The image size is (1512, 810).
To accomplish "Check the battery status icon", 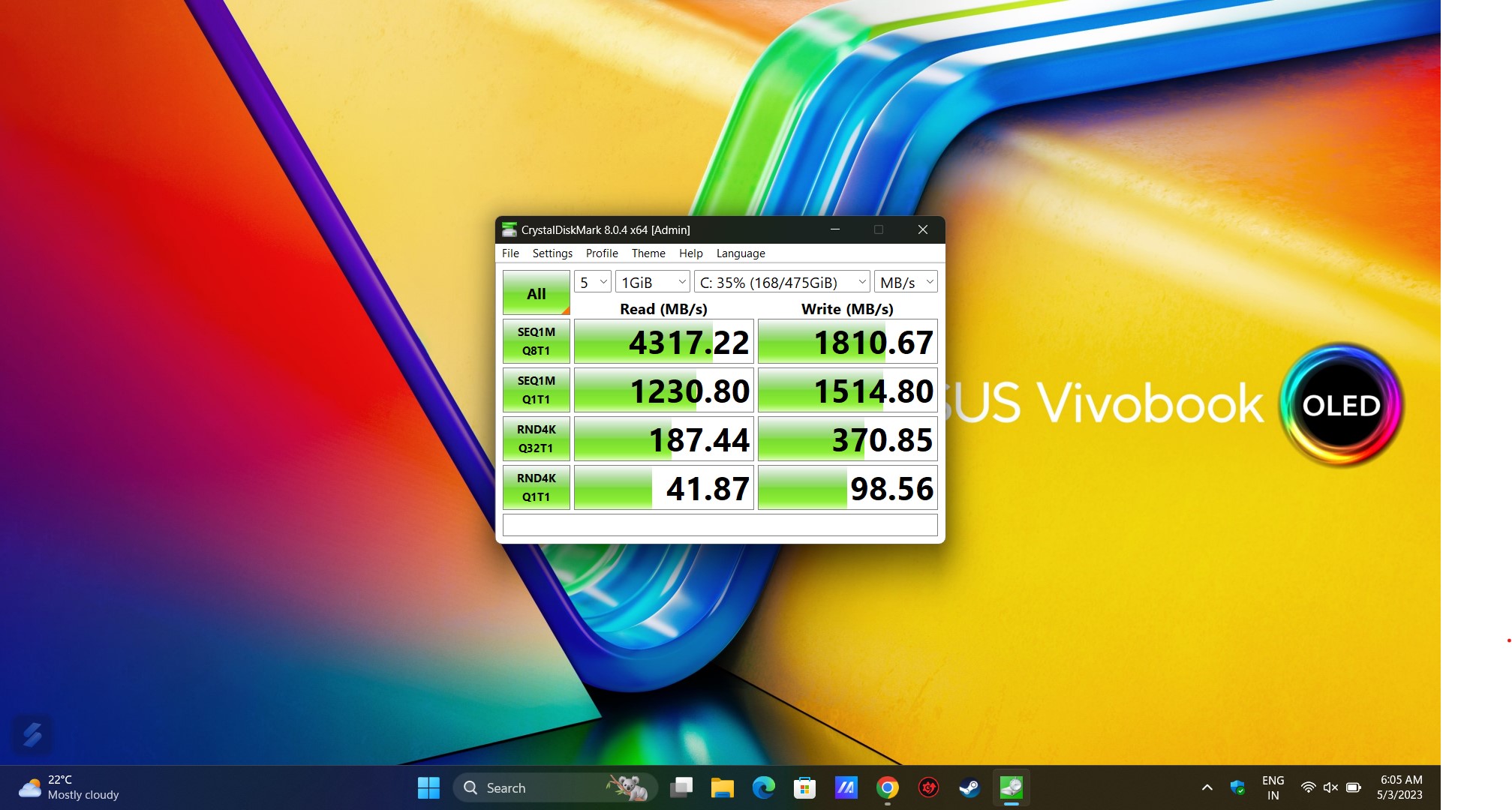I will pyautogui.click(x=1354, y=787).
